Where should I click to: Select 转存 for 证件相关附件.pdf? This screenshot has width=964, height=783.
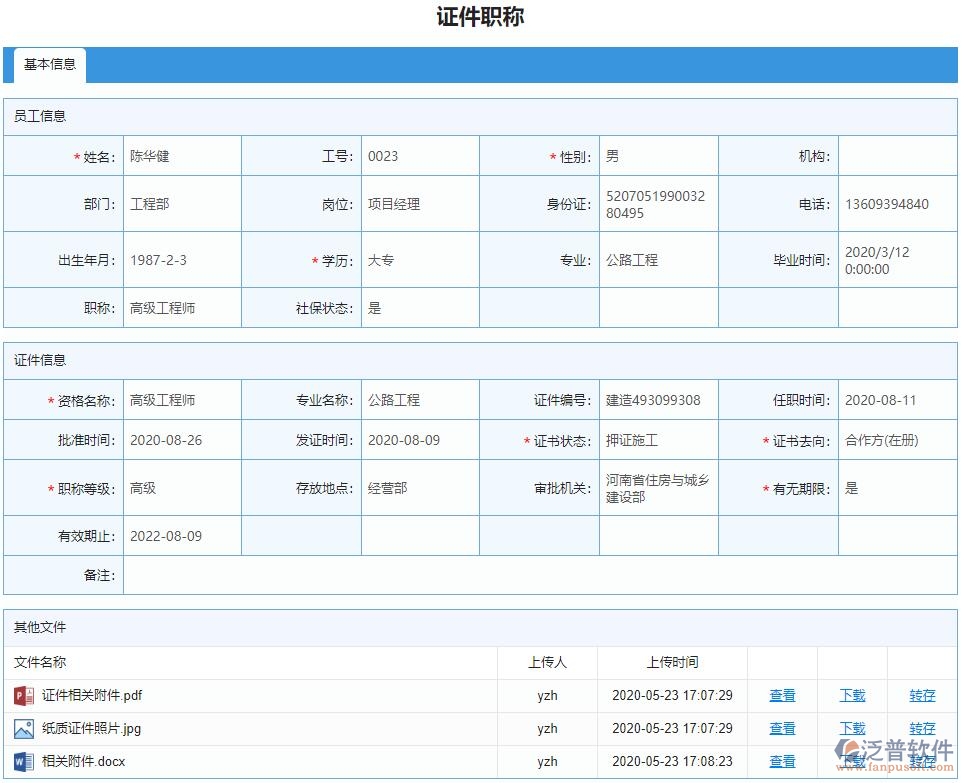(x=921, y=695)
